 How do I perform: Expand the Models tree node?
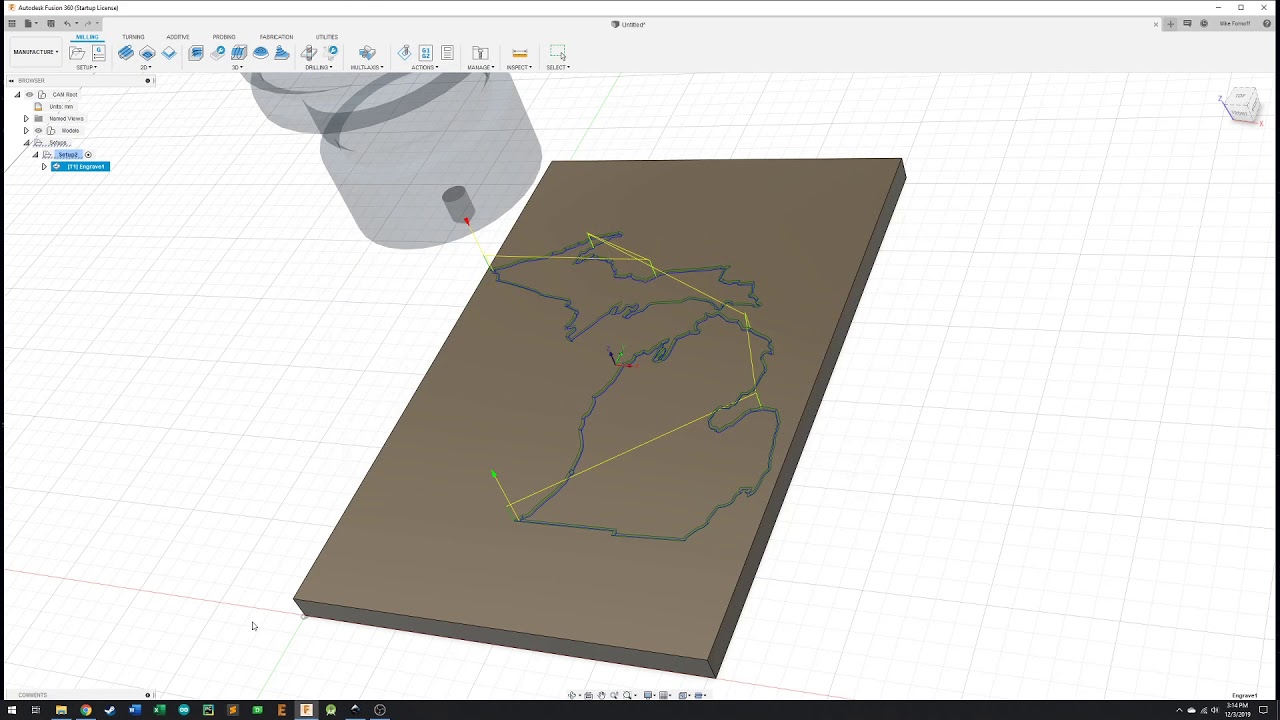tap(26, 130)
